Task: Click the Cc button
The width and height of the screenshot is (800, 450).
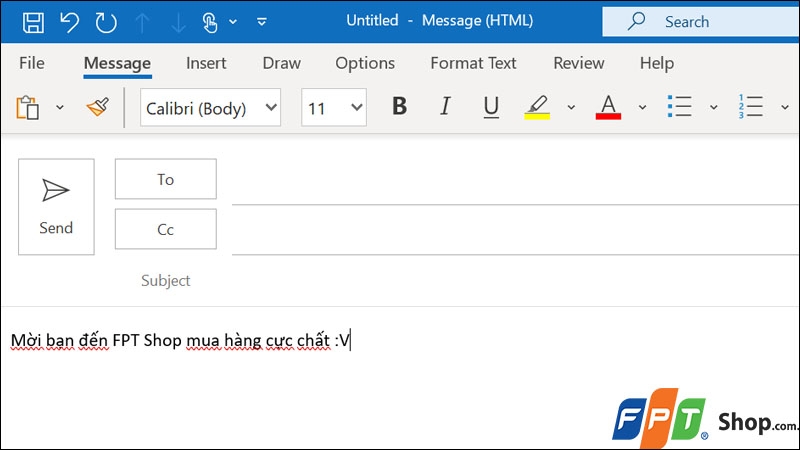Action: coord(166,229)
